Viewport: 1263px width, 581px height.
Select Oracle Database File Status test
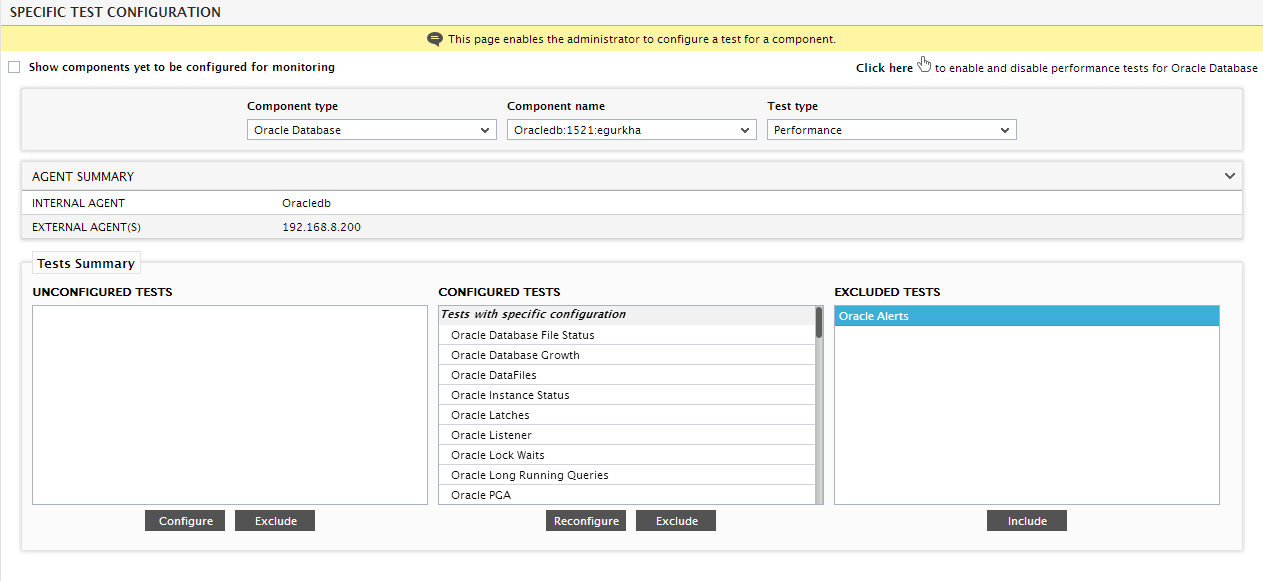point(627,335)
